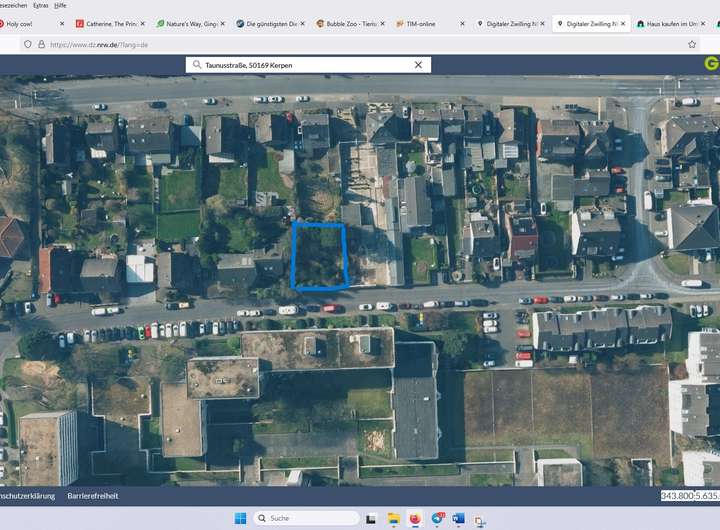
Task: Bookmark this page with the star icon
Action: pyautogui.click(x=692, y=44)
